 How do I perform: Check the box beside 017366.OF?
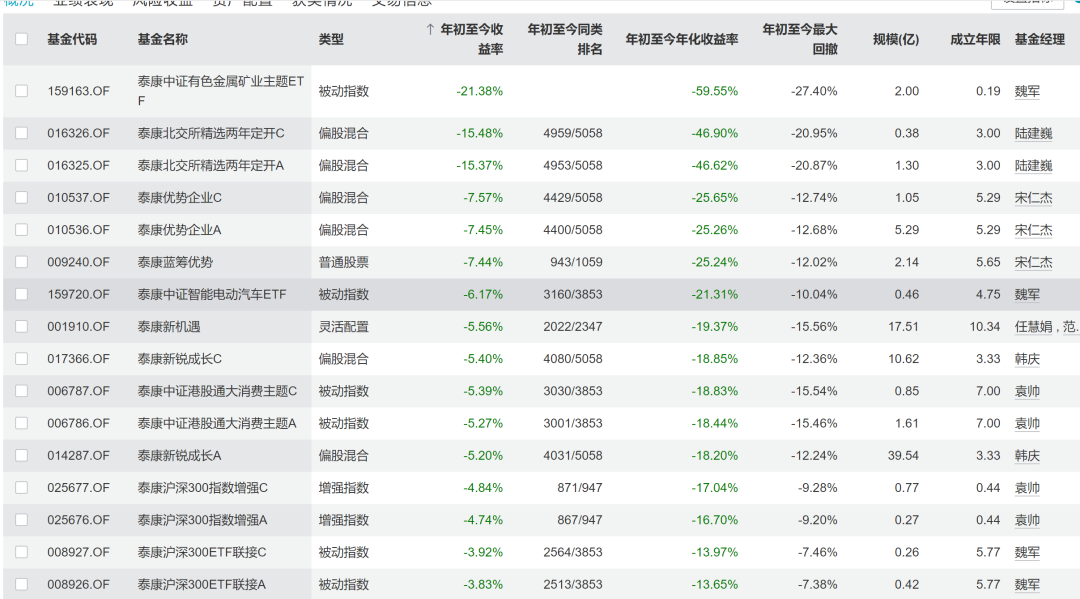21,359
